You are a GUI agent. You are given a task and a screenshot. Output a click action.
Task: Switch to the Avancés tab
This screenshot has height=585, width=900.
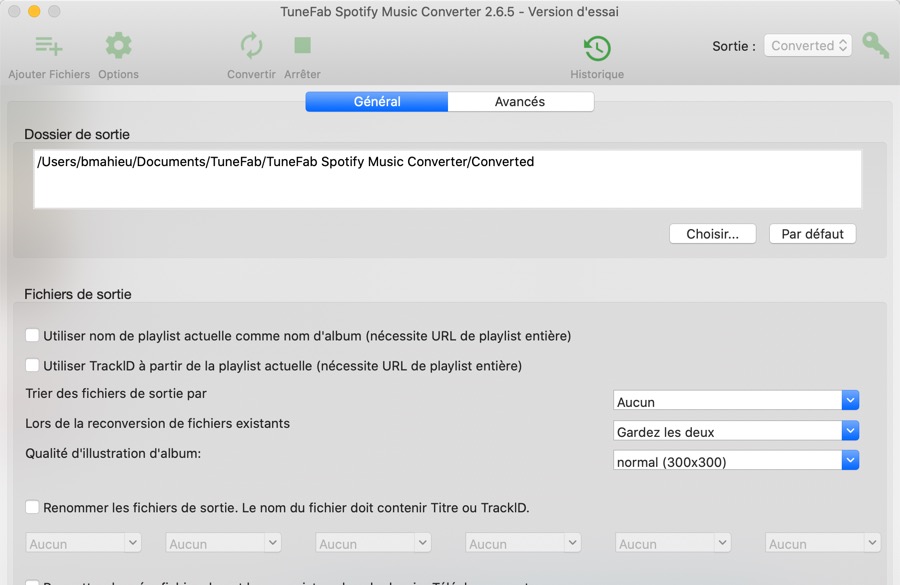[x=520, y=102]
